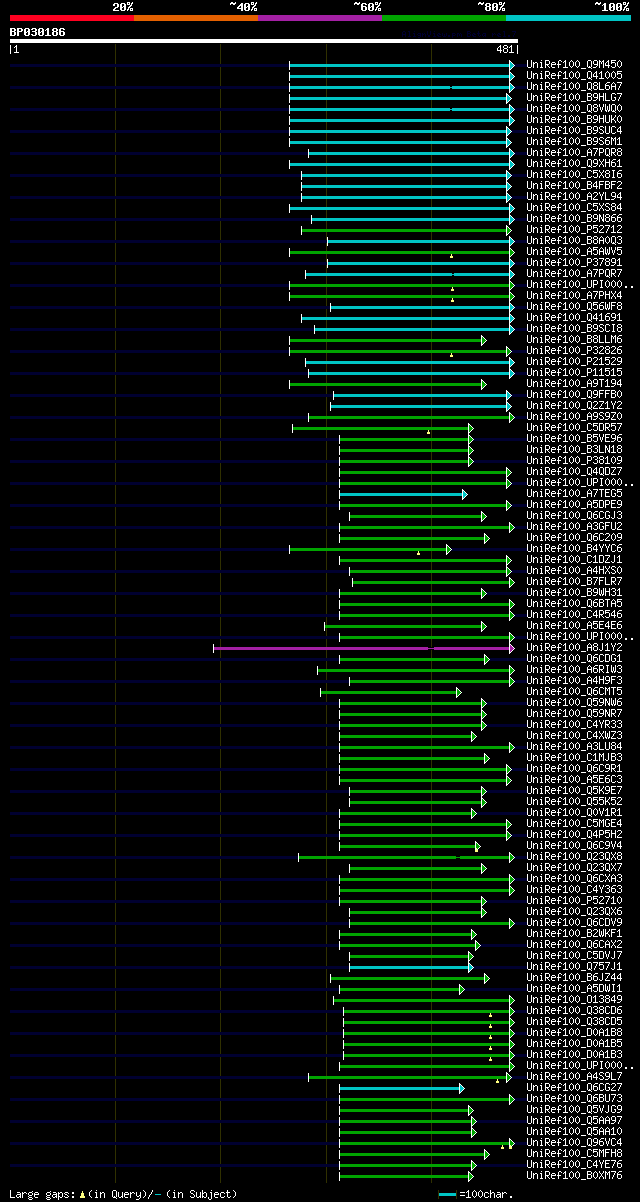Image resolution: width=640 pixels, height=1202 pixels.
Task: Click the purple ~60% legend color bar
Action: pyautogui.click(x=319, y=17)
